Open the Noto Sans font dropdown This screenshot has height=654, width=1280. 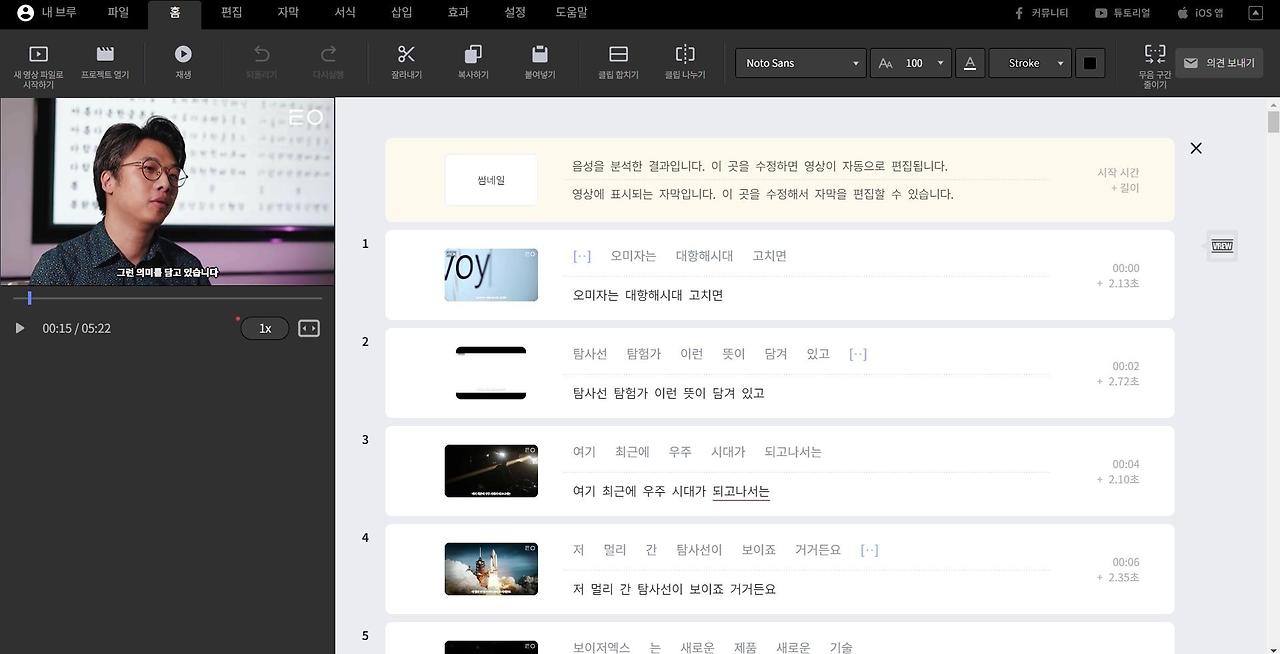pyautogui.click(x=801, y=63)
